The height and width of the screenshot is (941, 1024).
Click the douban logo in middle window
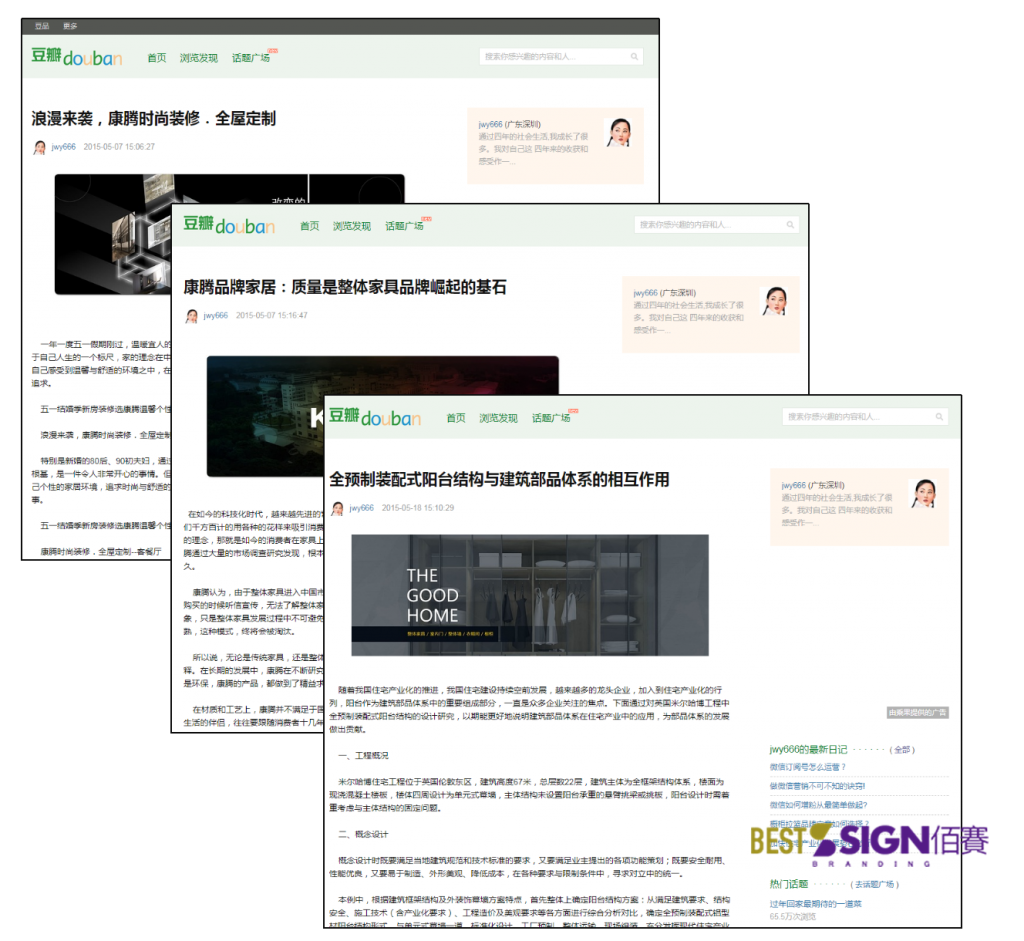(x=229, y=225)
